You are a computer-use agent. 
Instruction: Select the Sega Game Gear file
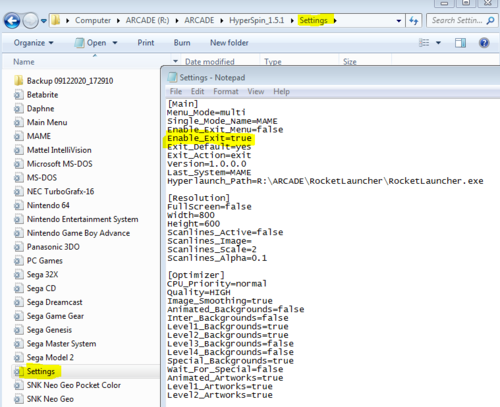coord(49,316)
